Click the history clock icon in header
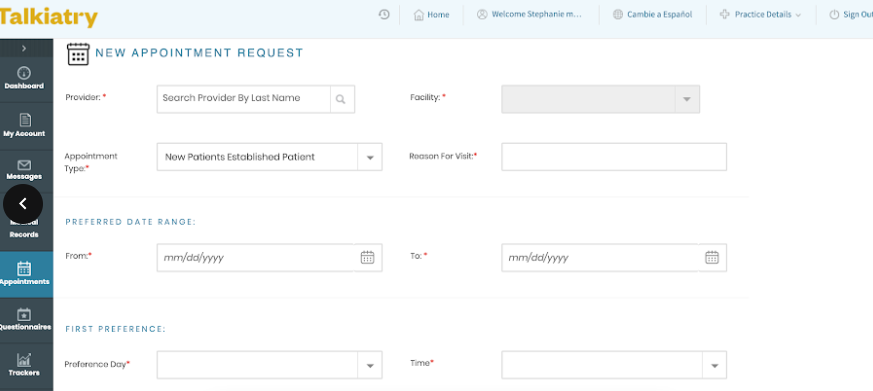 click(384, 14)
